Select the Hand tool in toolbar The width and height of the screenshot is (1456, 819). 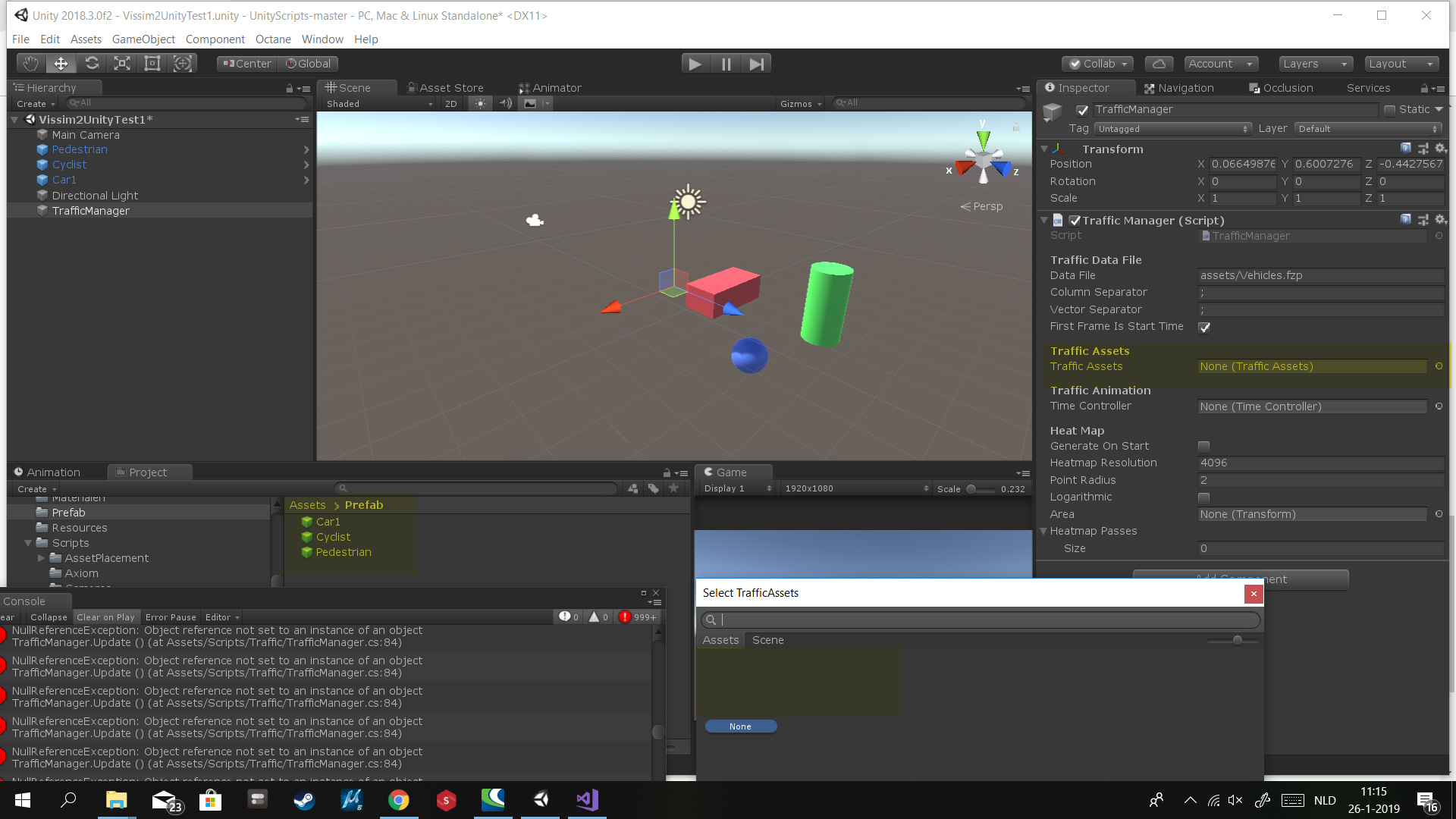tap(30, 64)
